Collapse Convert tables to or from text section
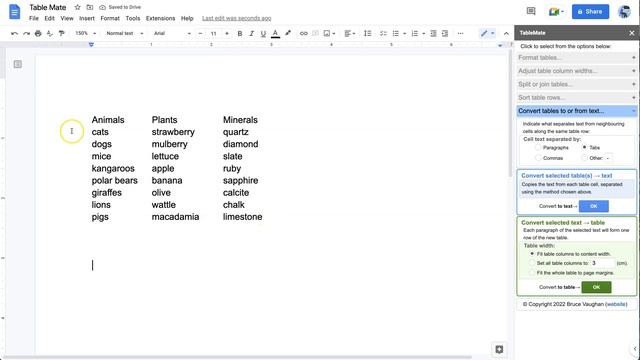Image resolution: width=640 pixels, height=360 pixels. pyautogui.click(x=576, y=111)
